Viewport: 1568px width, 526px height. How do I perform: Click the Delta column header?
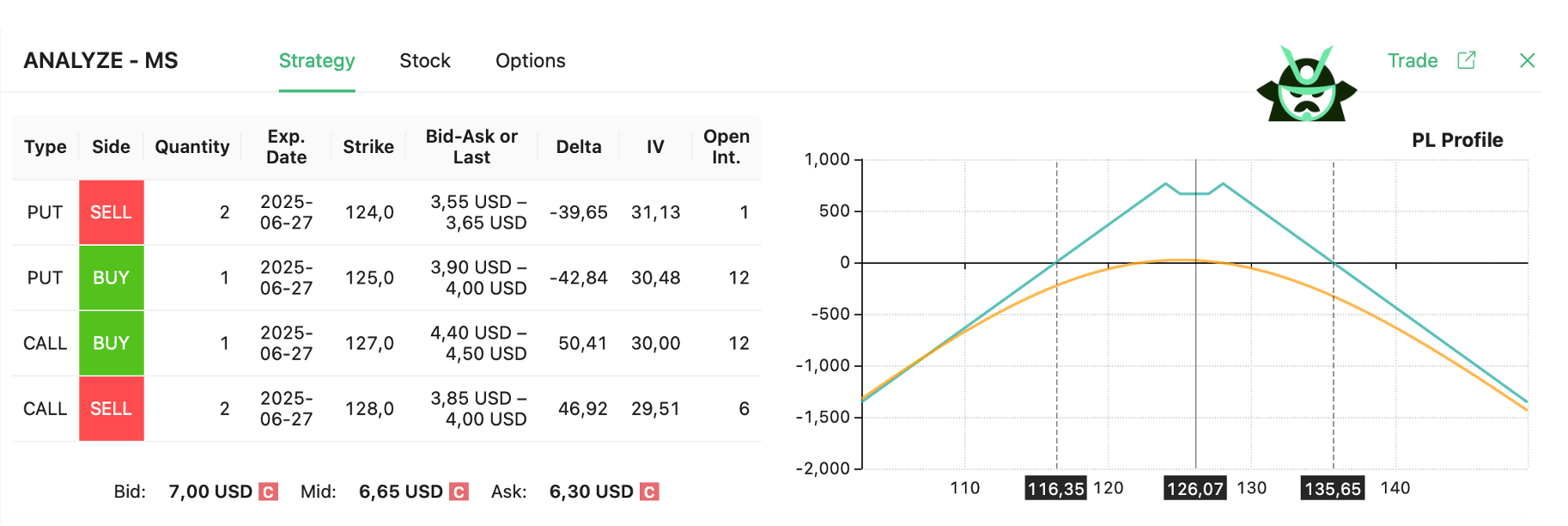click(x=578, y=147)
